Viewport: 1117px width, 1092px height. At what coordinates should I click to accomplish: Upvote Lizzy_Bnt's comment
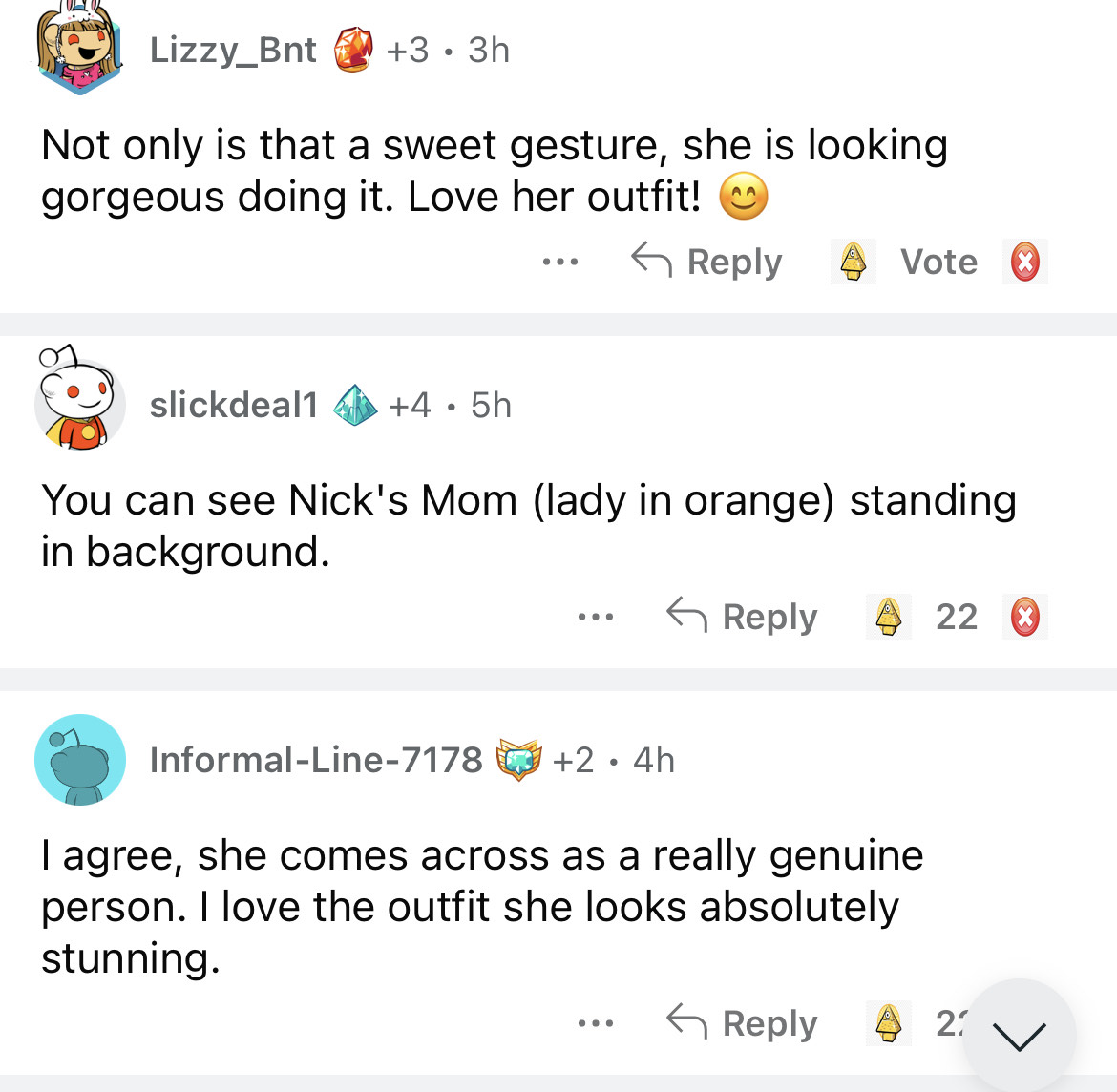[x=853, y=262]
